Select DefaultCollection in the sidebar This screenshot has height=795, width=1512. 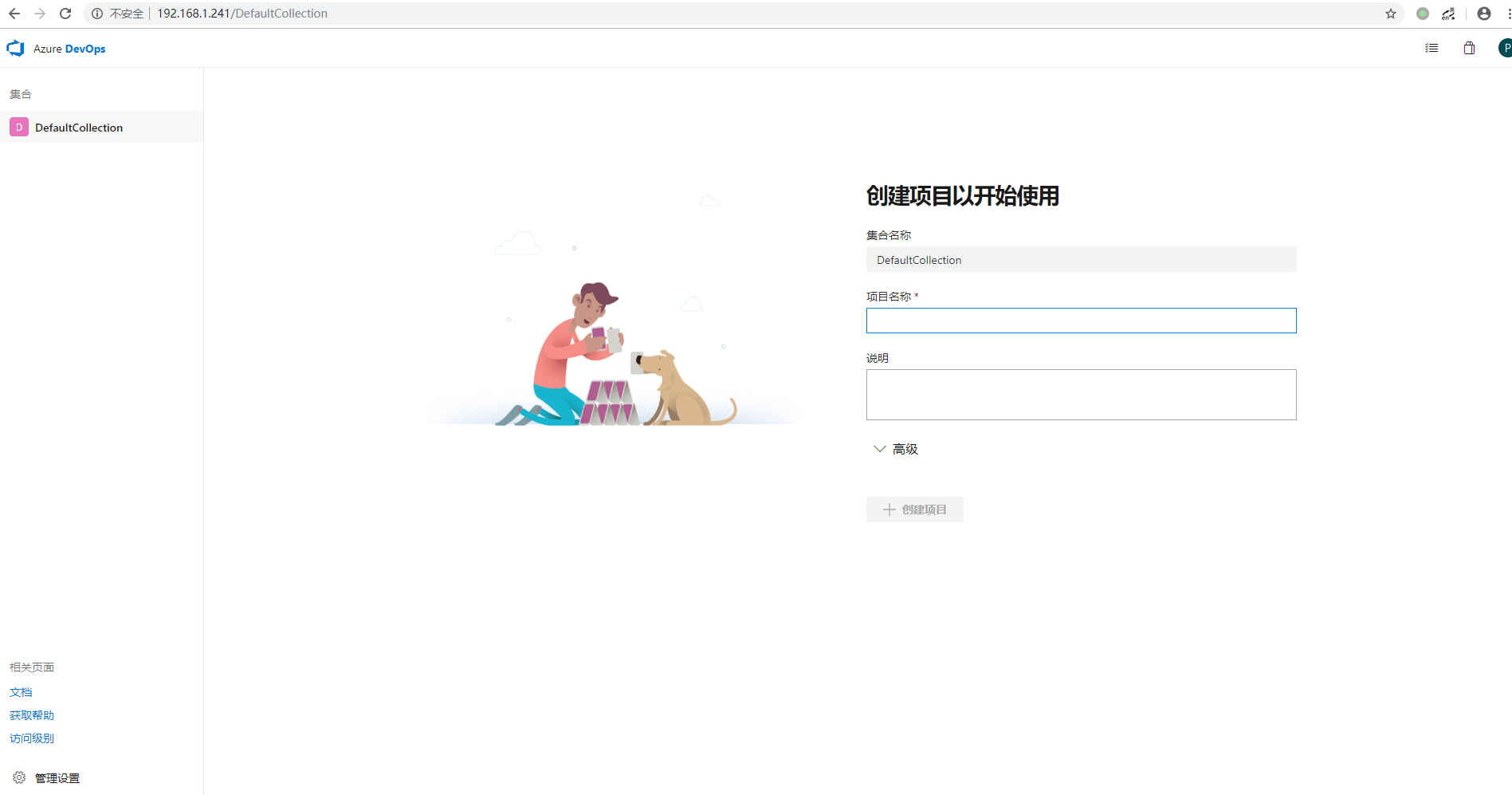78,128
